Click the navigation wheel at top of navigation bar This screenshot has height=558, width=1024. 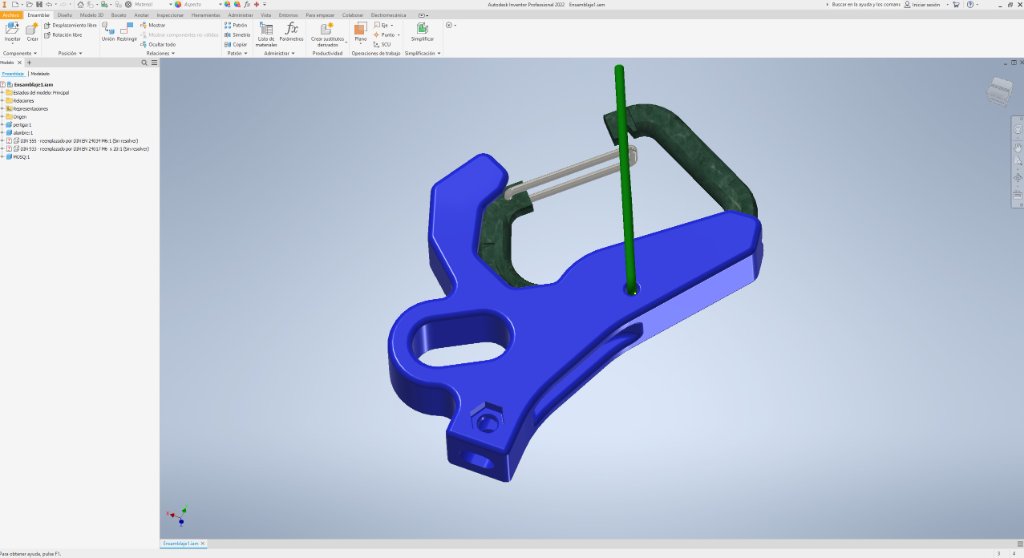(1017, 129)
